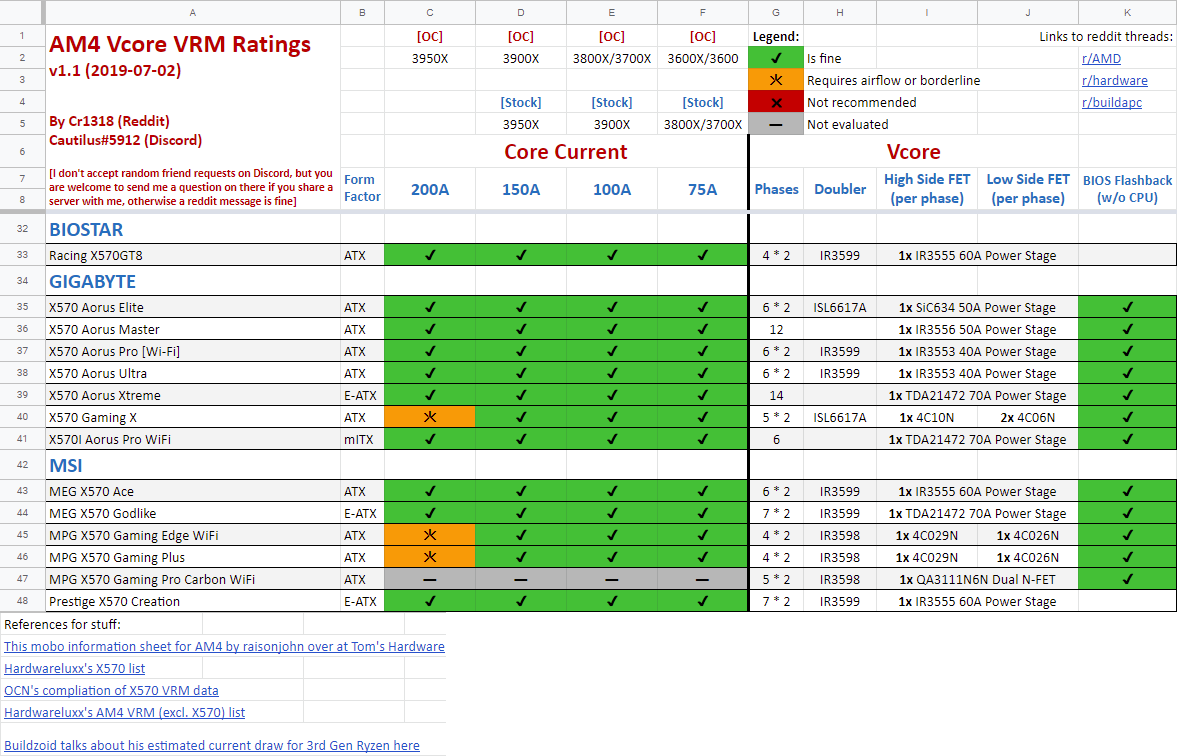Image resolution: width=1177 pixels, height=756 pixels.
Task: Click 75A checkmark for MEG X570 Godlike
Action: click(x=703, y=514)
